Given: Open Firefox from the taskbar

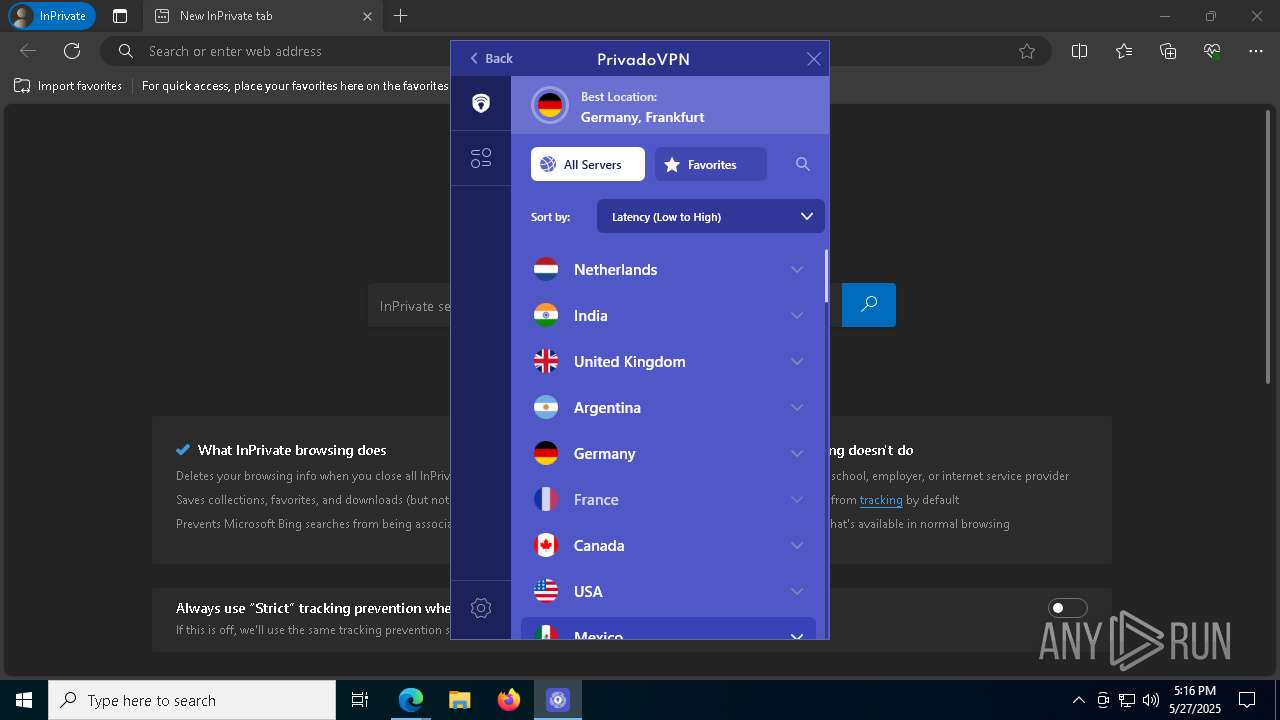Looking at the screenshot, I should pos(509,700).
